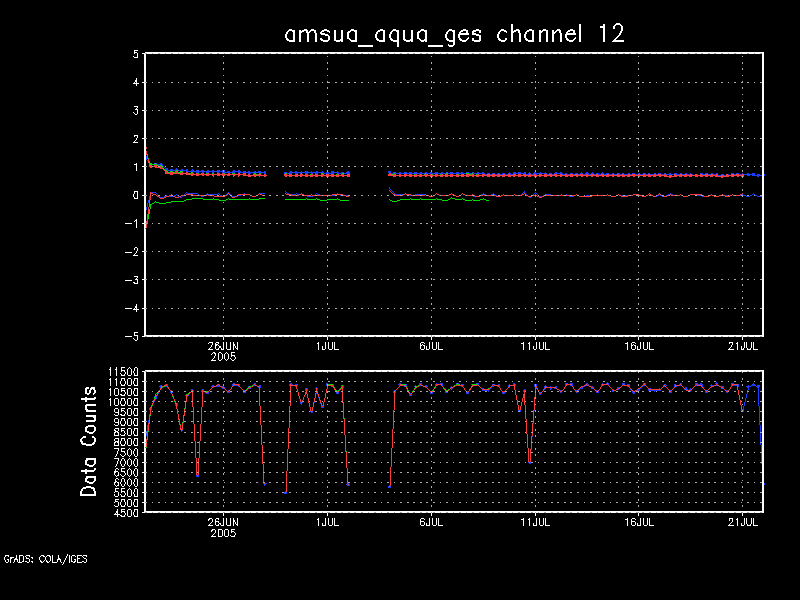Click the 11500 tick on Data Counts axis
The width and height of the screenshot is (800, 600).
[122, 372]
